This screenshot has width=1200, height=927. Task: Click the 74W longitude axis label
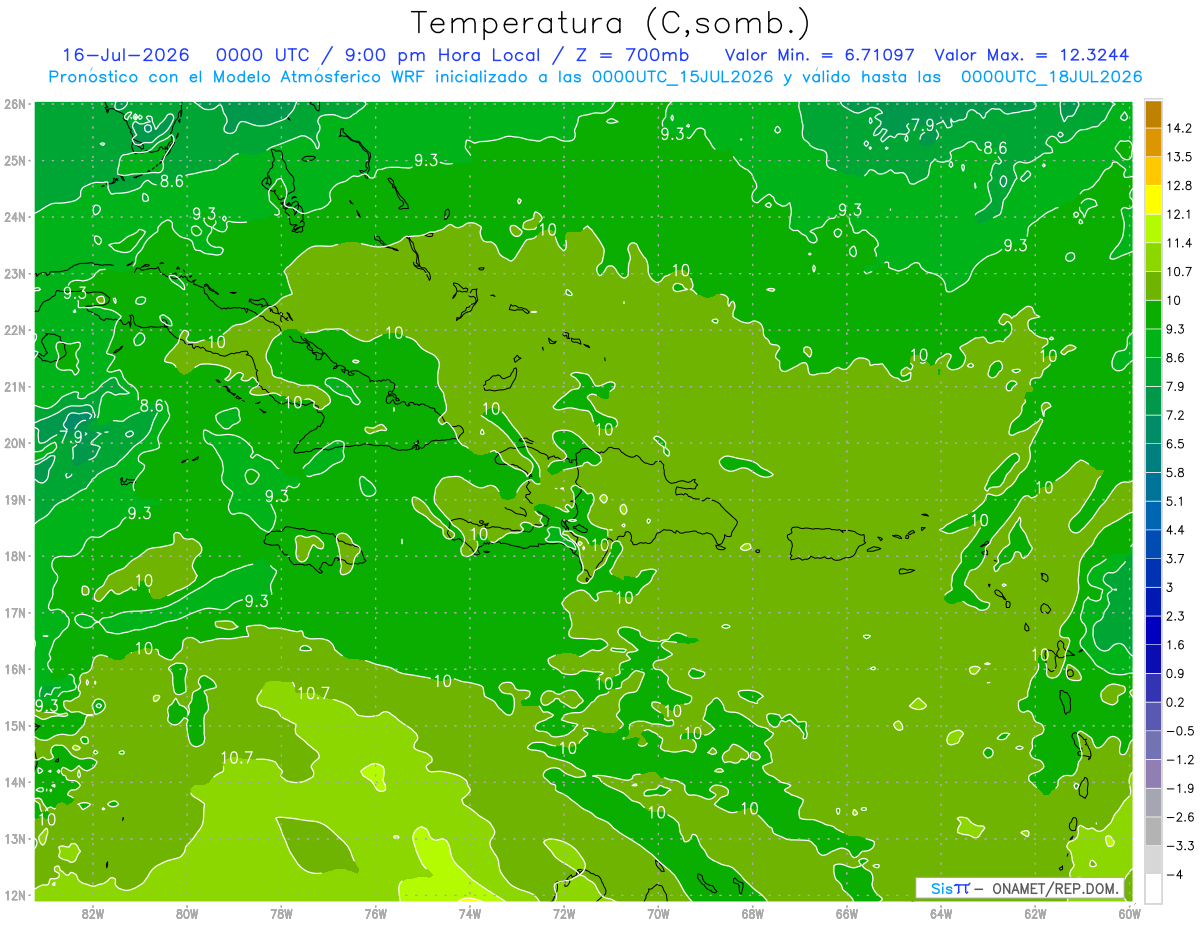(x=470, y=912)
